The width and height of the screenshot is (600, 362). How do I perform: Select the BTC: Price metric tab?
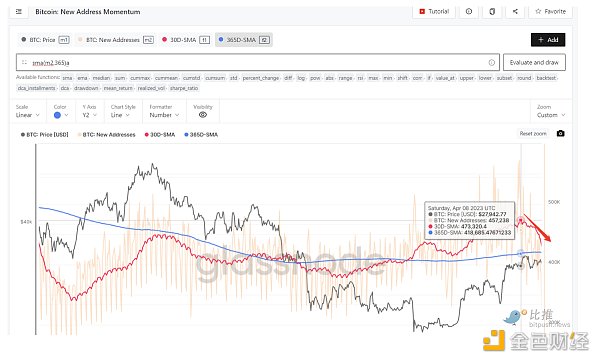click(x=45, y=40)
